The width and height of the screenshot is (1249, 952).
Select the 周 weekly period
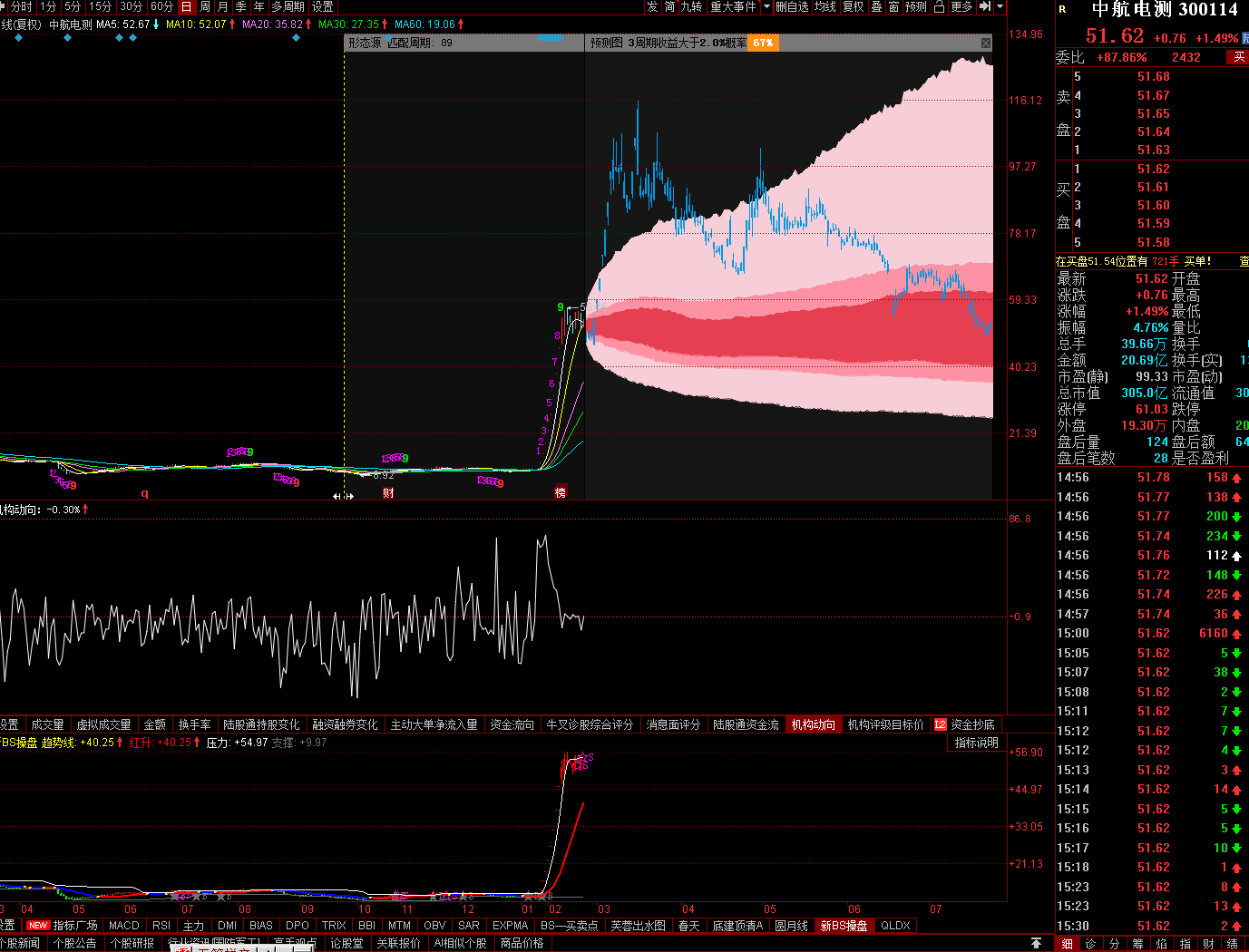205,6
